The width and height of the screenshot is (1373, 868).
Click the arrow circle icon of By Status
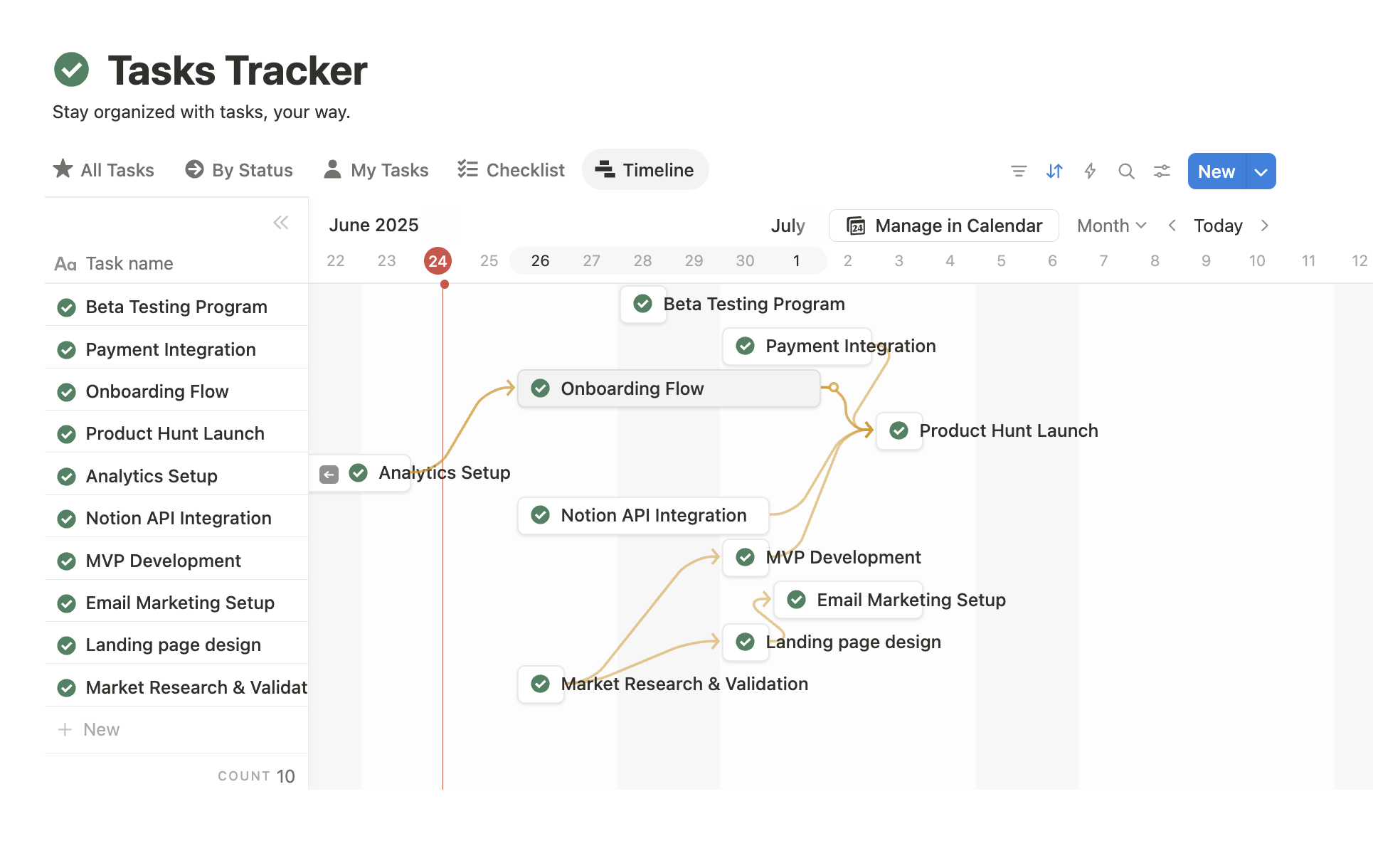coord(194,169)
